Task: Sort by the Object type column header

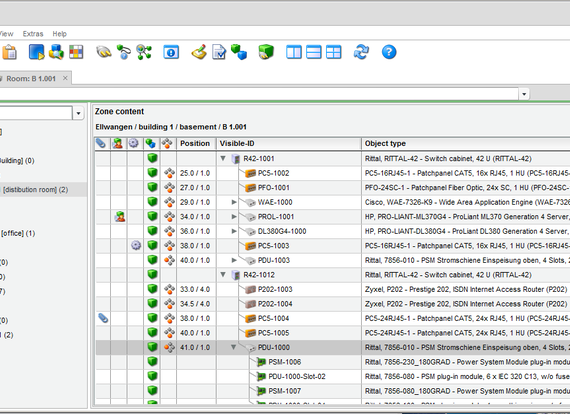Action: point(466,144)
